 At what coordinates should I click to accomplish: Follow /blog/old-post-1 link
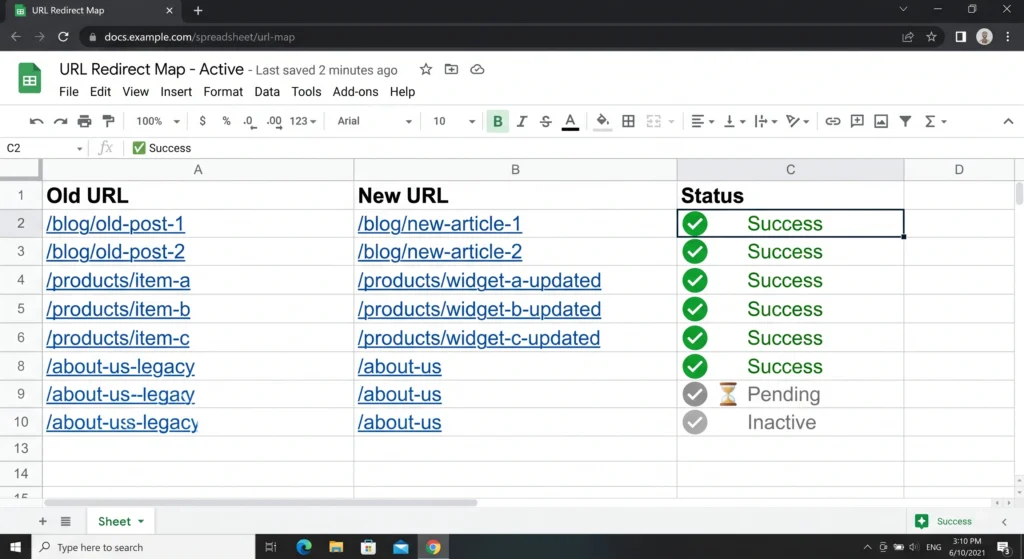click(115, 223)
